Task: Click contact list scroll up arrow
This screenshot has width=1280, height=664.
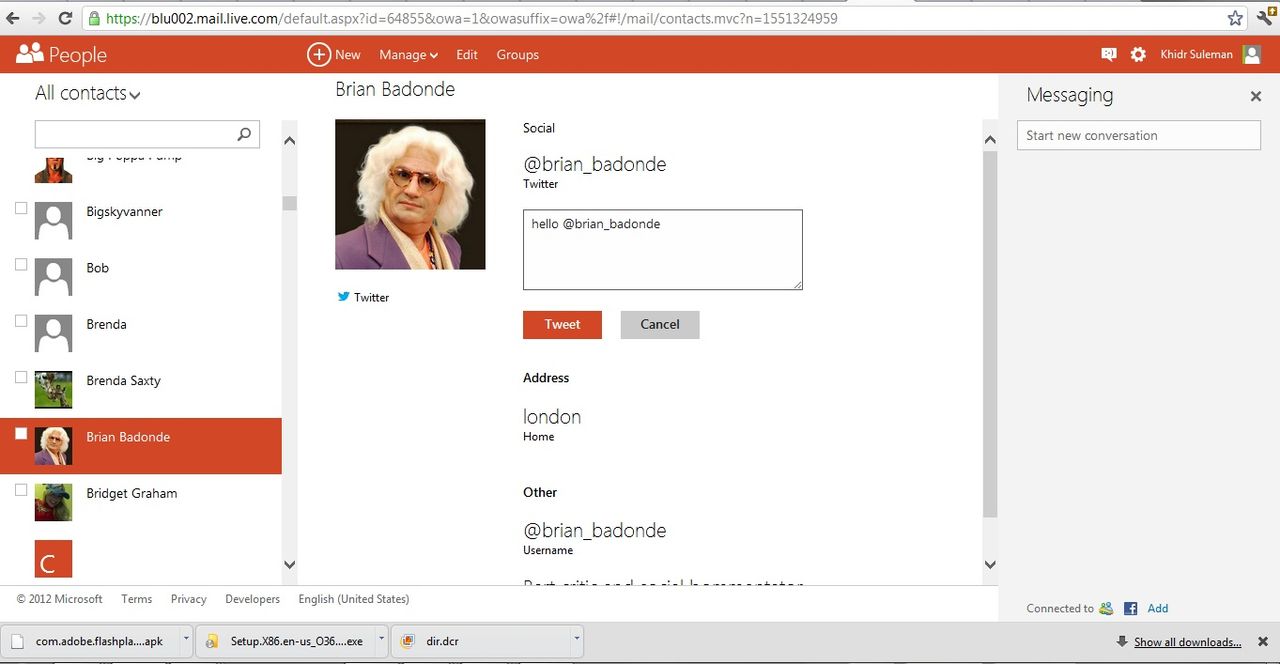Action: tap(289, 141)
